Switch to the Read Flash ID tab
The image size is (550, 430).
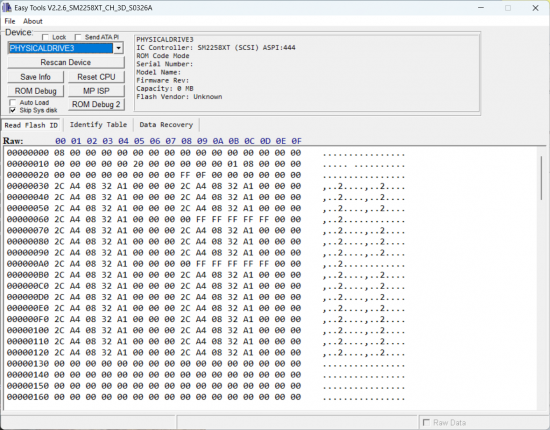click(31, 125)
